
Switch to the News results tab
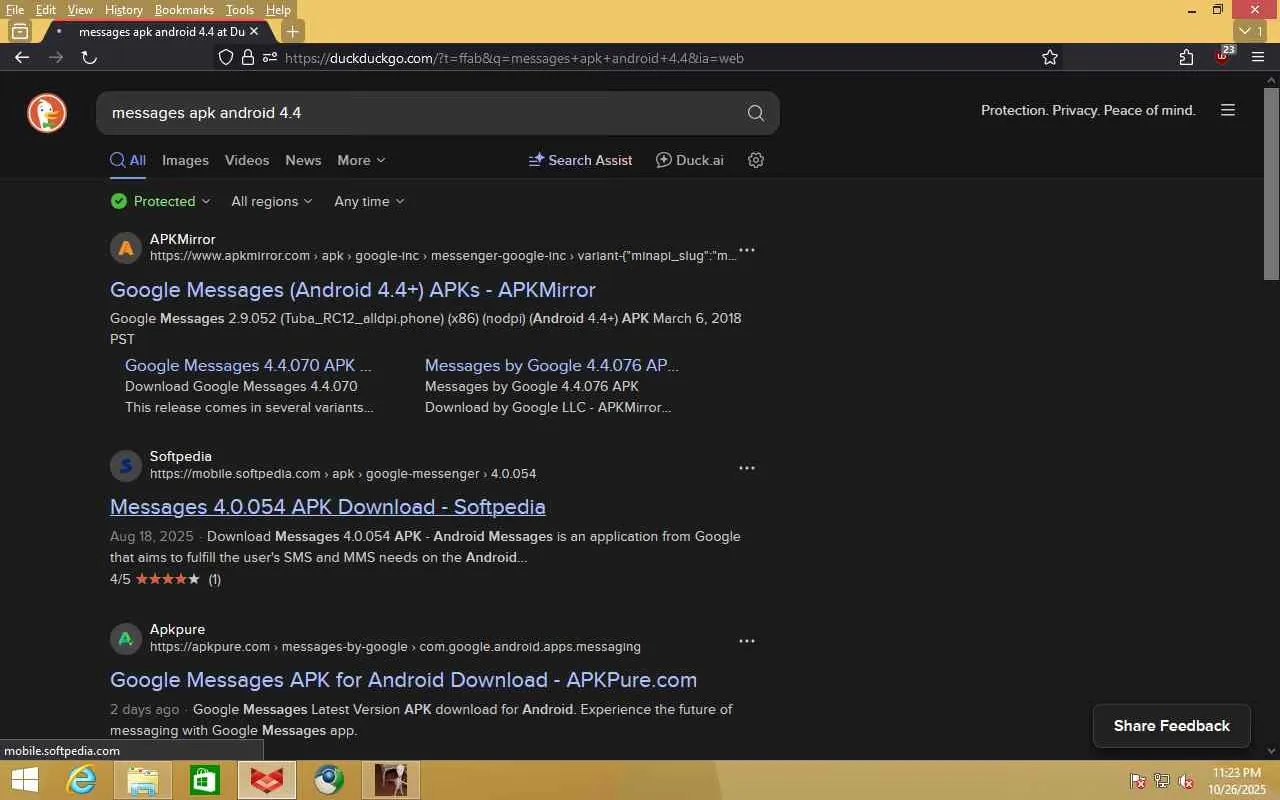click(x=303, y=160)
